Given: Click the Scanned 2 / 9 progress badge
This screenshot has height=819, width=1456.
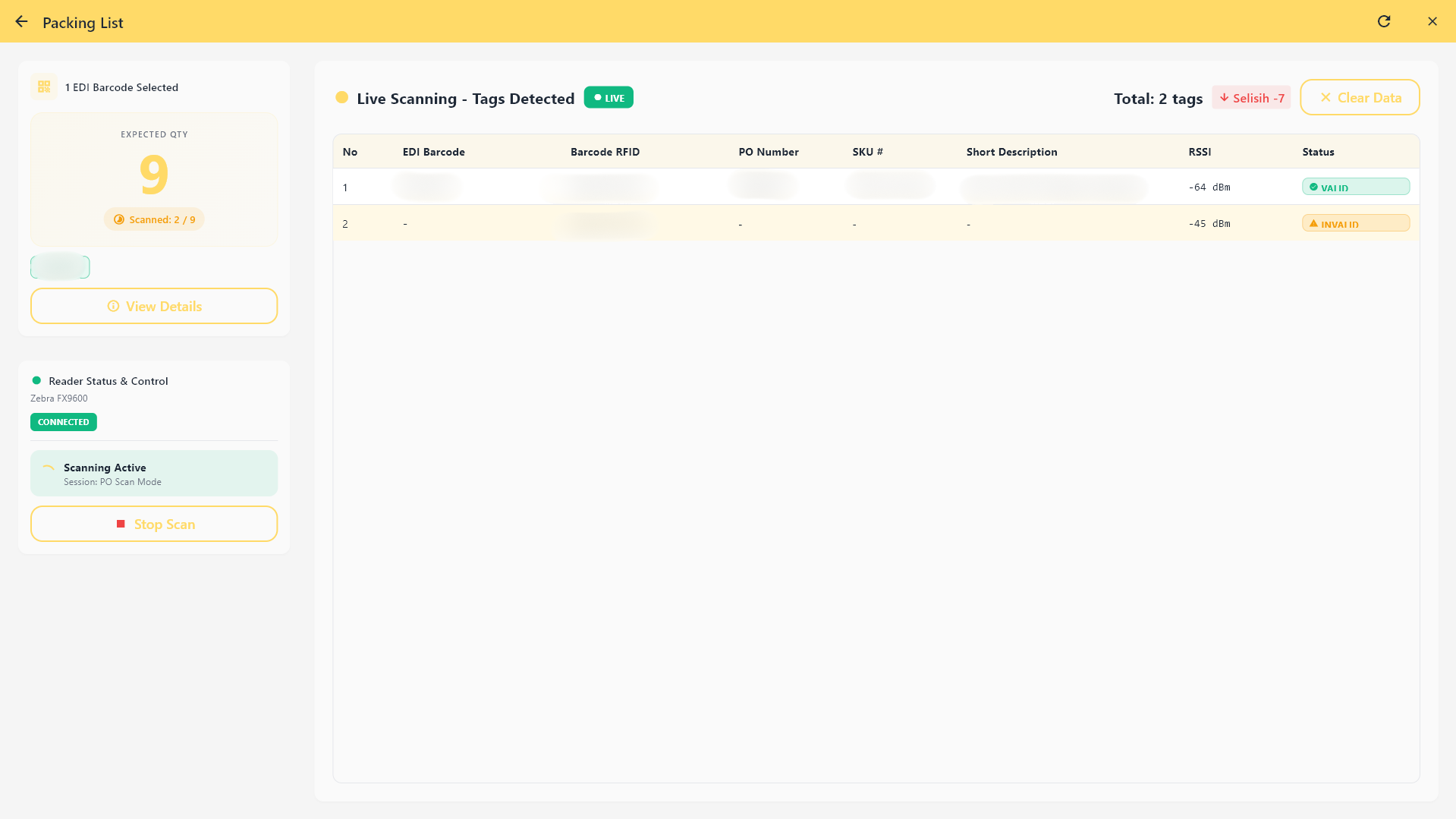Looking at the screenshot, I should pos(154,219).
